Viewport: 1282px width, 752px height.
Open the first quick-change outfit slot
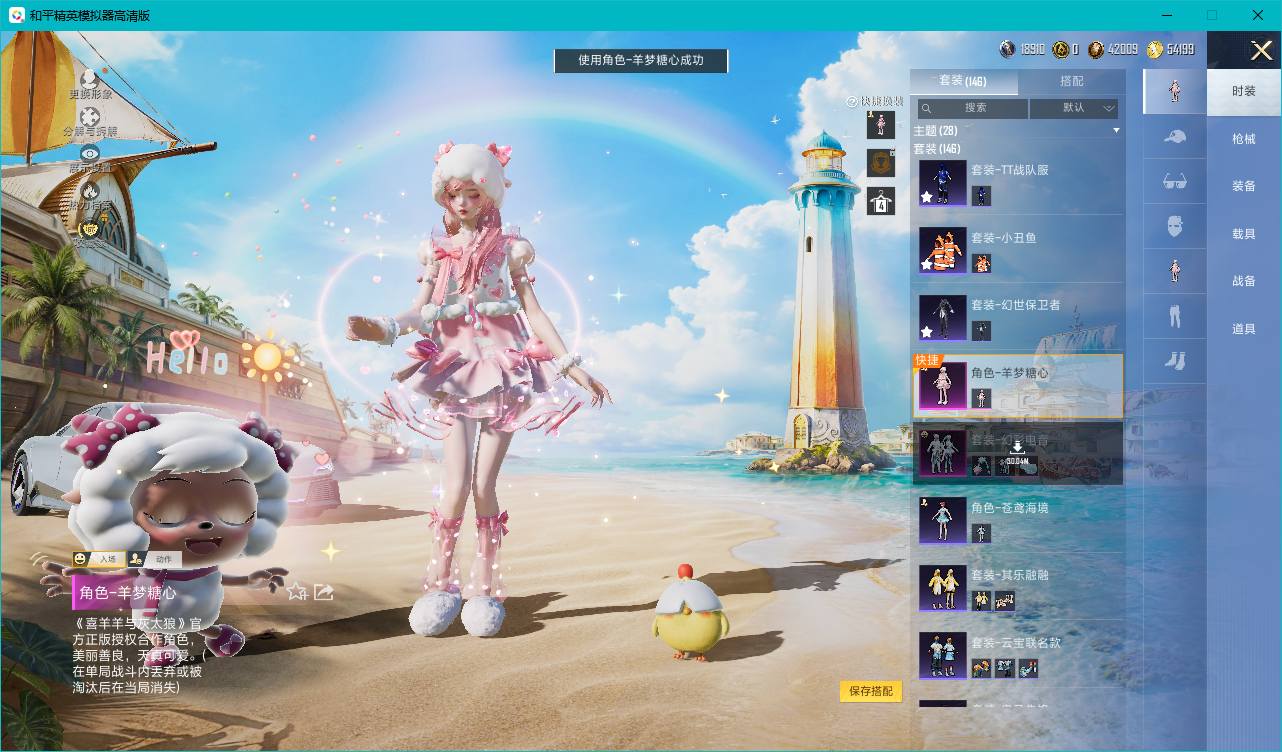pyautogui.click(x=881, y=124)
